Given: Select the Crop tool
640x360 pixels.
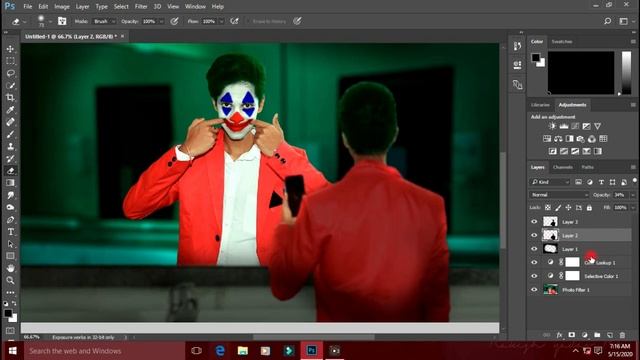Looking at the screenshot, I should (x=11, y=98).
